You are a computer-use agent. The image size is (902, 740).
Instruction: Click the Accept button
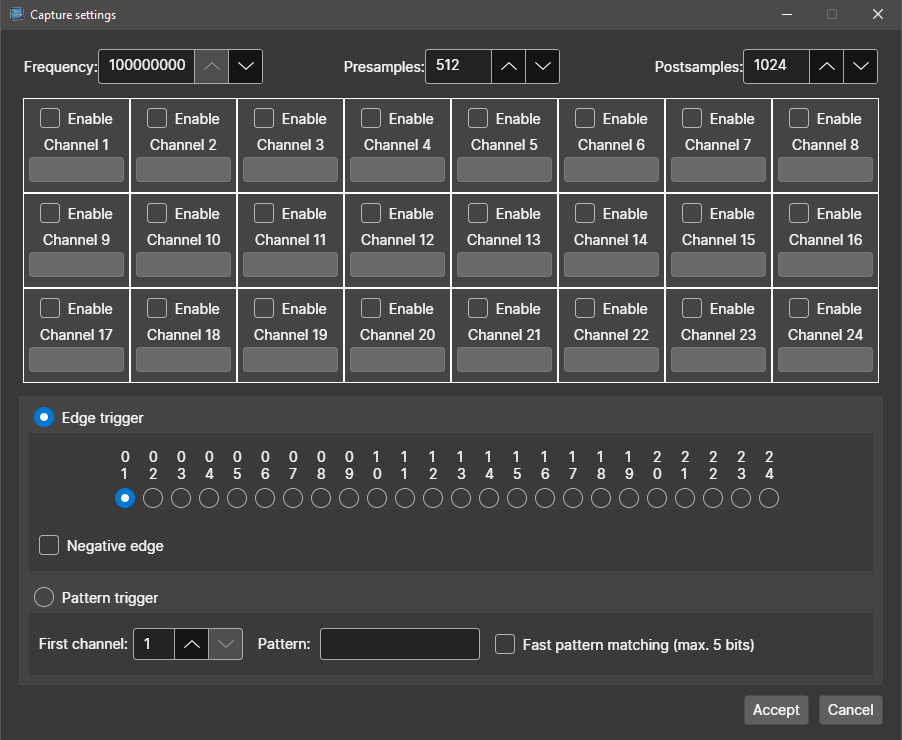[776, 710]
